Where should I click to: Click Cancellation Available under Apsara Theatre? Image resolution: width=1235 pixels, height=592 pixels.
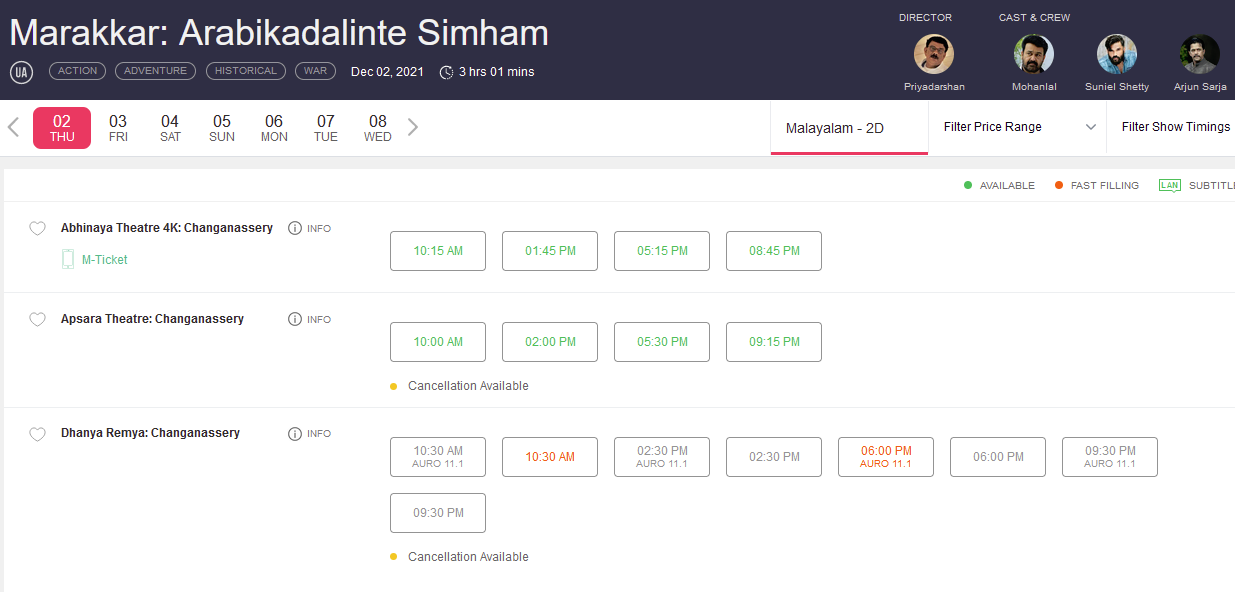pyautogui.click(x=468, y=386)
